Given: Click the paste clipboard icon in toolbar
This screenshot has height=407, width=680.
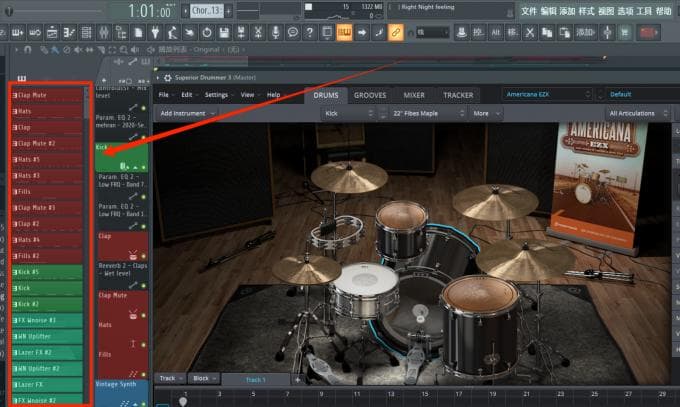Looking at the screenshot, I should 565,33.
